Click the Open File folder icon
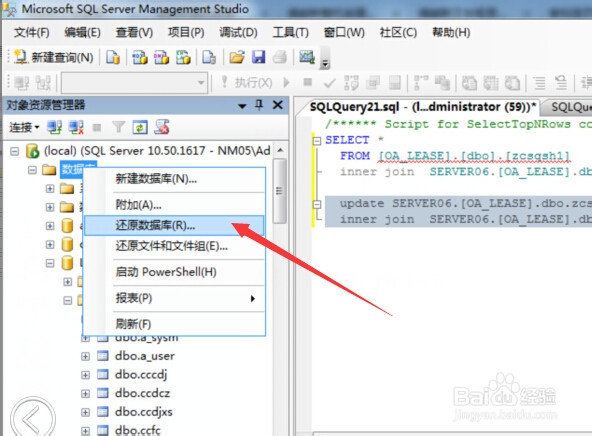This screenshot has width=592, height=436. [x=237, y=57]
